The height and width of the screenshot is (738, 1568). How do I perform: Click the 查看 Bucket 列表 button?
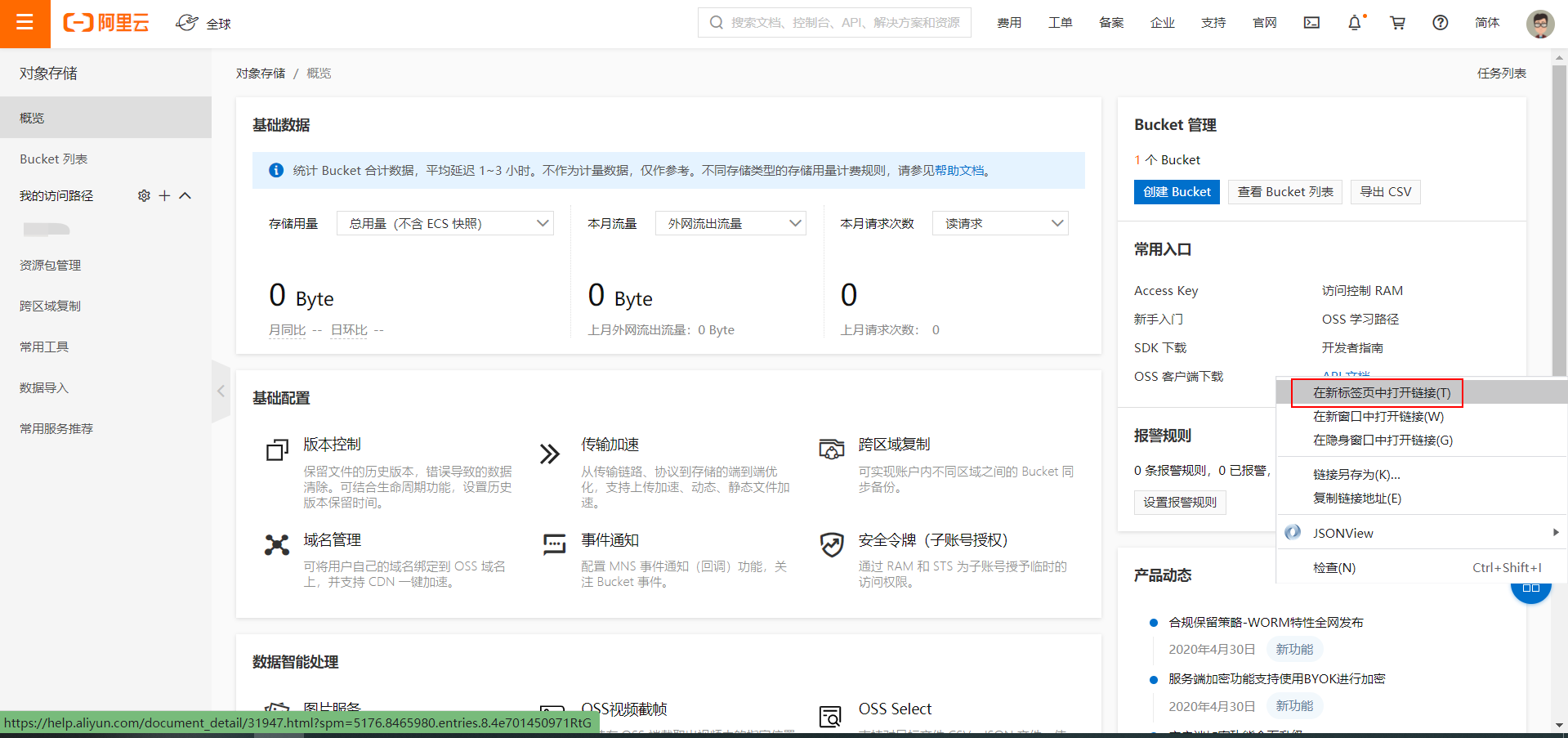click(1285, 192)
